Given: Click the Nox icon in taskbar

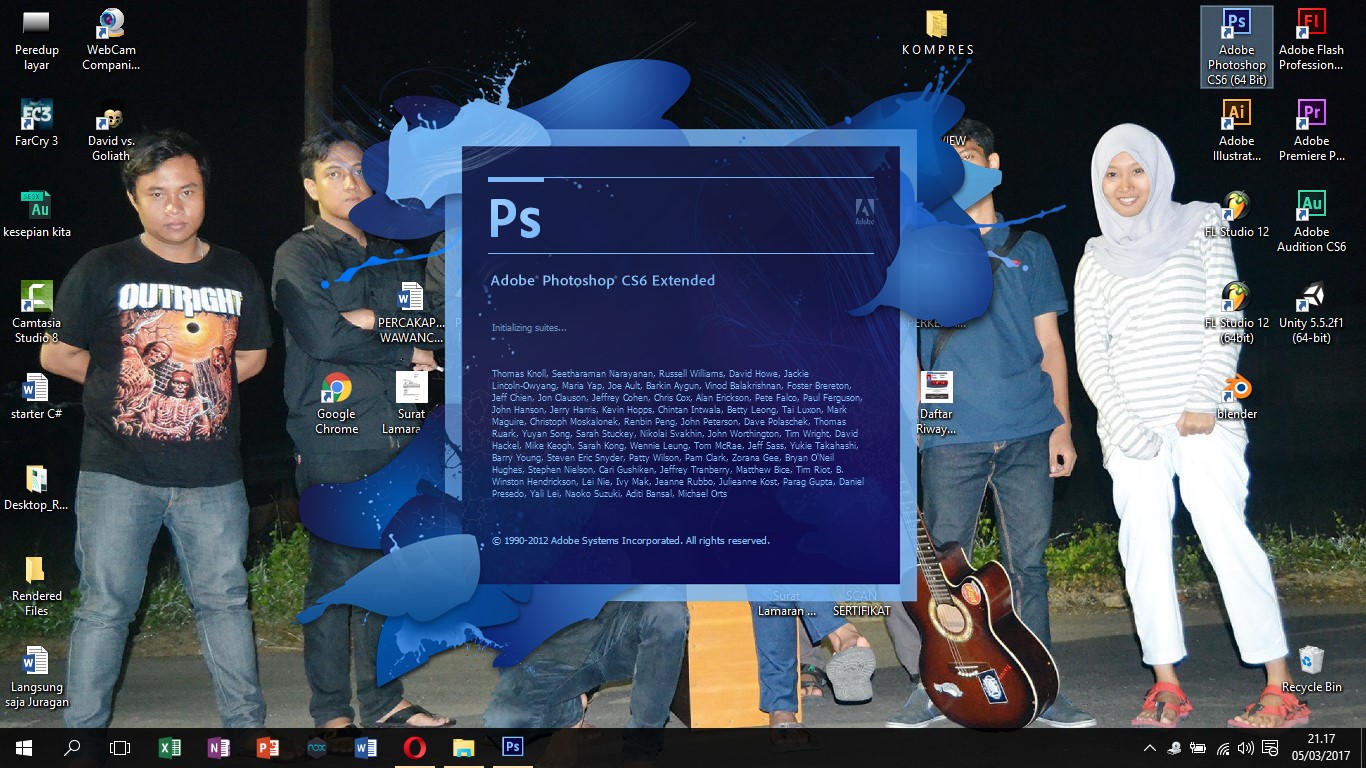Looking at the screenshot, I should point(316,747).
